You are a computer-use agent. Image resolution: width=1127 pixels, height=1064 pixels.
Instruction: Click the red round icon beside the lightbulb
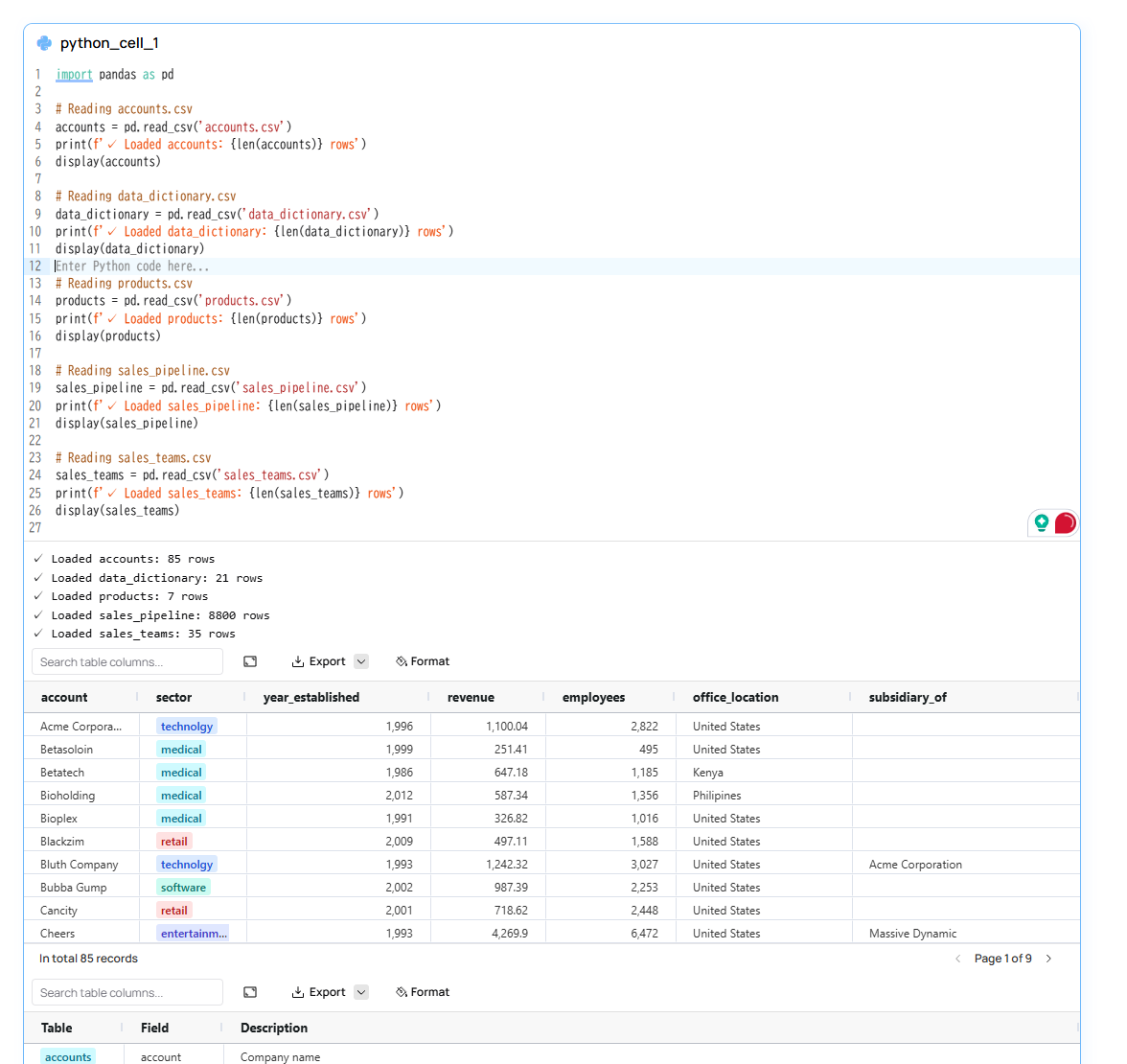(x=1066, y=522)
